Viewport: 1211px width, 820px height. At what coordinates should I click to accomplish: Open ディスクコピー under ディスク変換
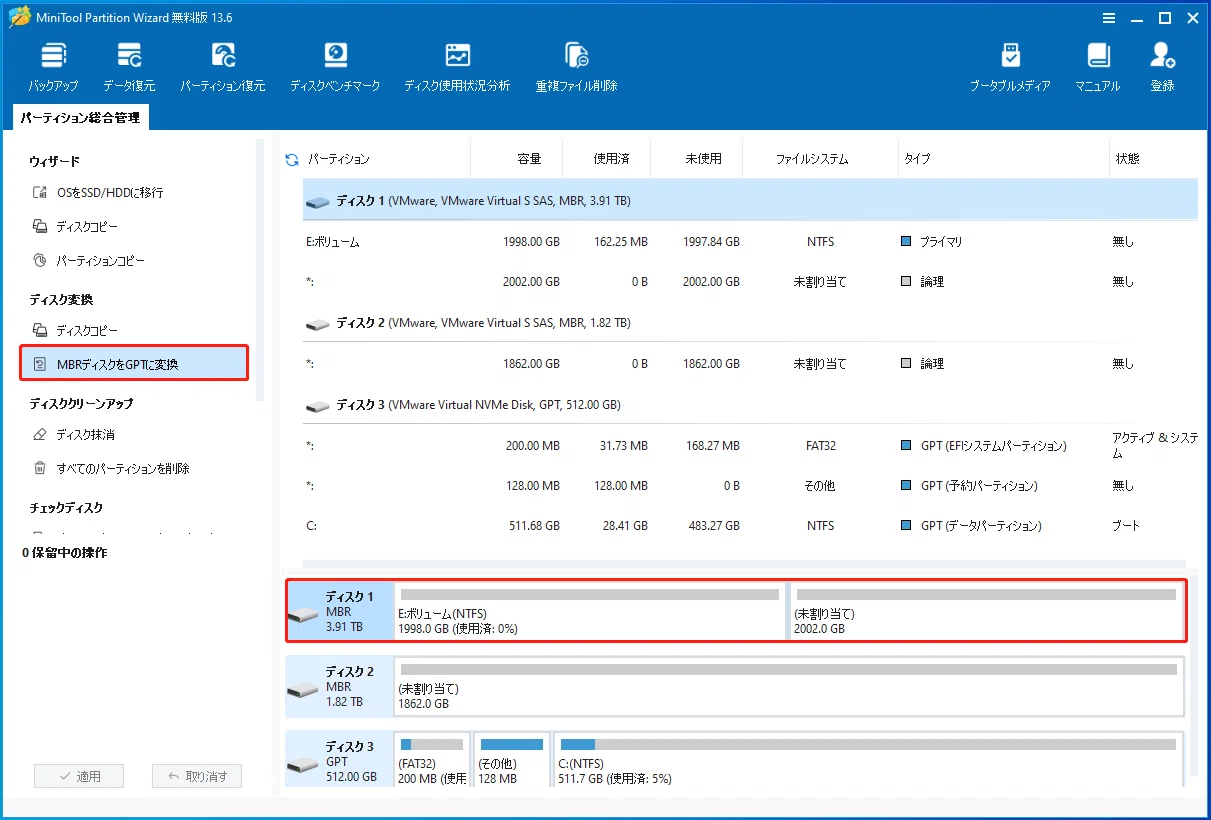pyautogui.click(x=75, y=330)
